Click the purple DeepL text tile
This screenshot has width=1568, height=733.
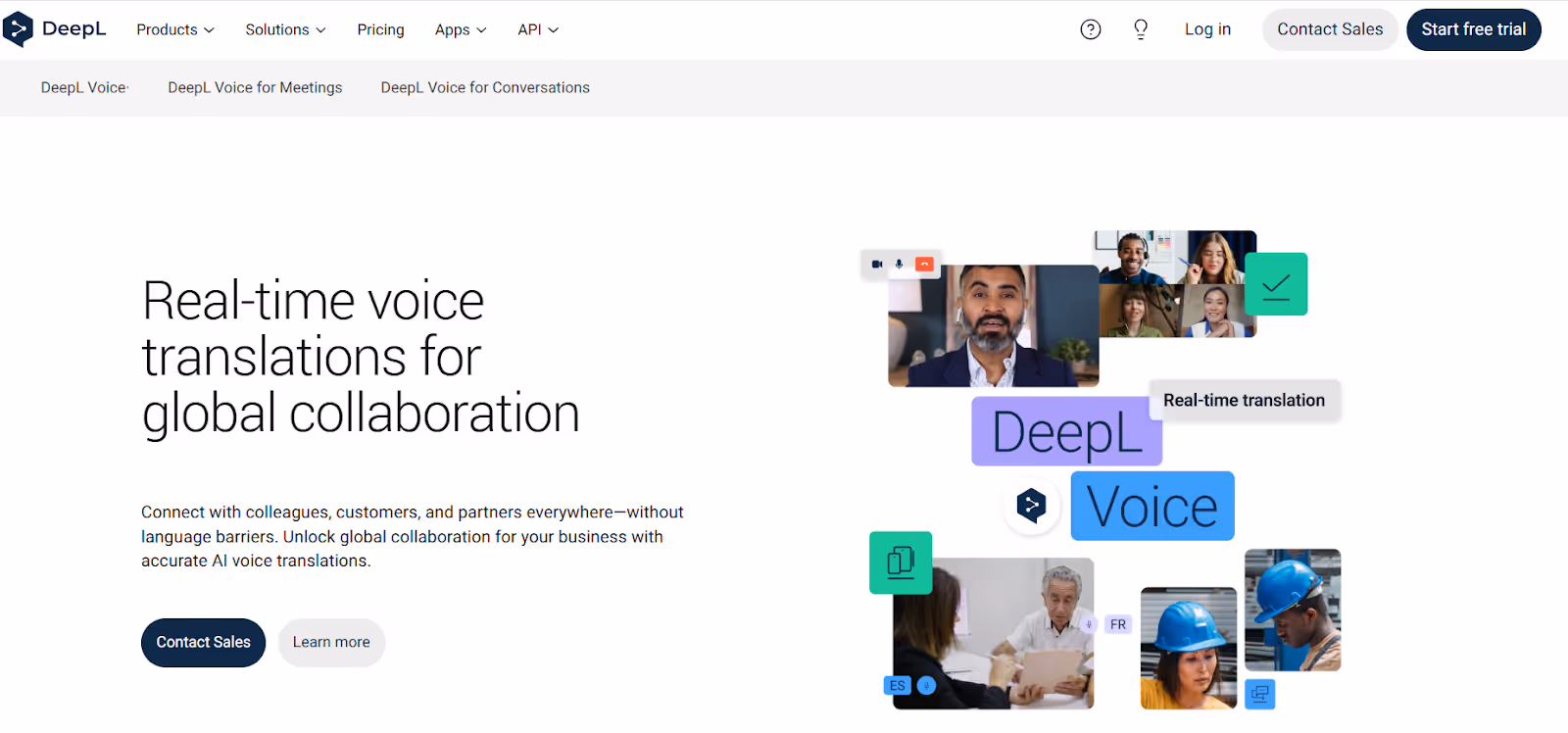tap(1066, 431)
